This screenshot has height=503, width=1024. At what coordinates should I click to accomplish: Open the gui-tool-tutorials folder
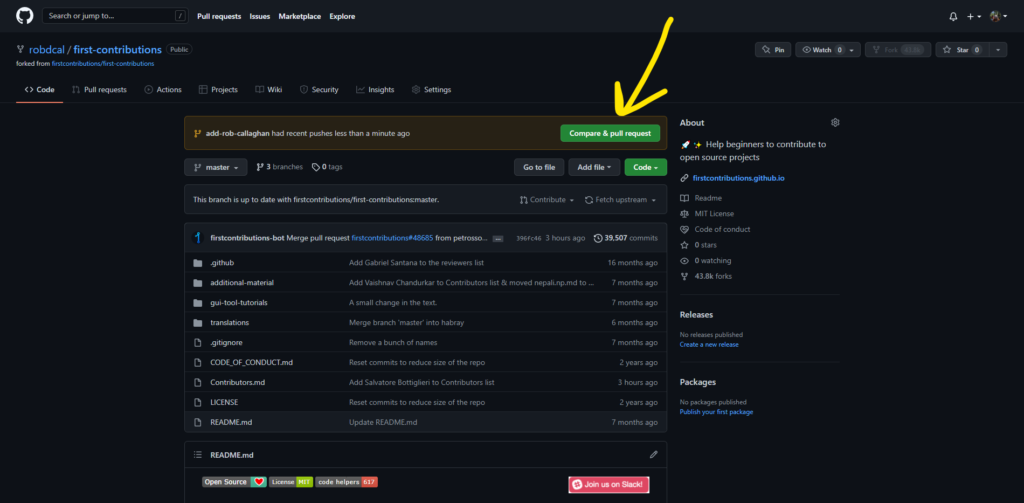point(239,302)
